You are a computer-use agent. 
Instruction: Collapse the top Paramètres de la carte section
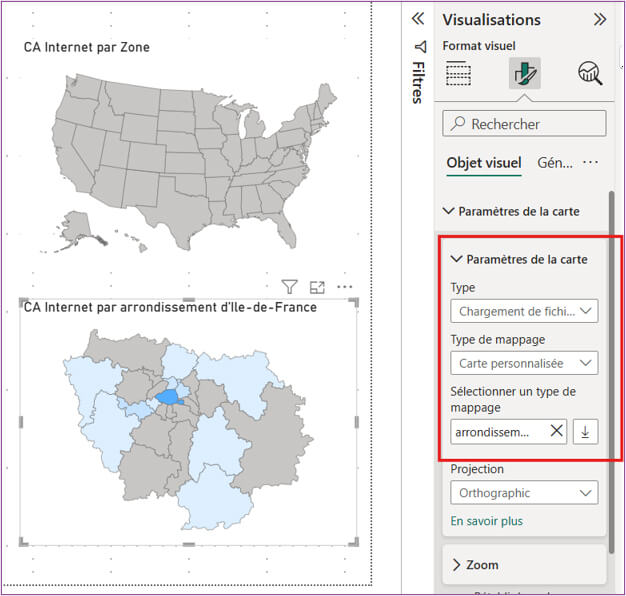click(449, 211)
